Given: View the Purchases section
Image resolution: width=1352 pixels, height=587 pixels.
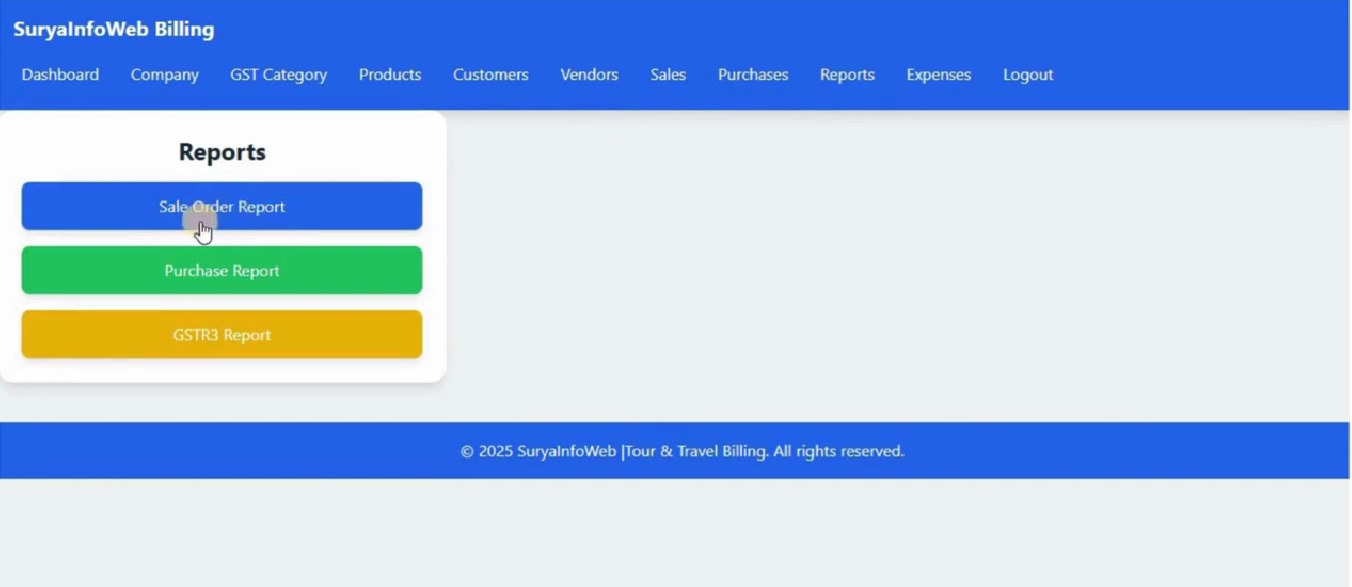Looking at the screenshot, I should [752, 74].
